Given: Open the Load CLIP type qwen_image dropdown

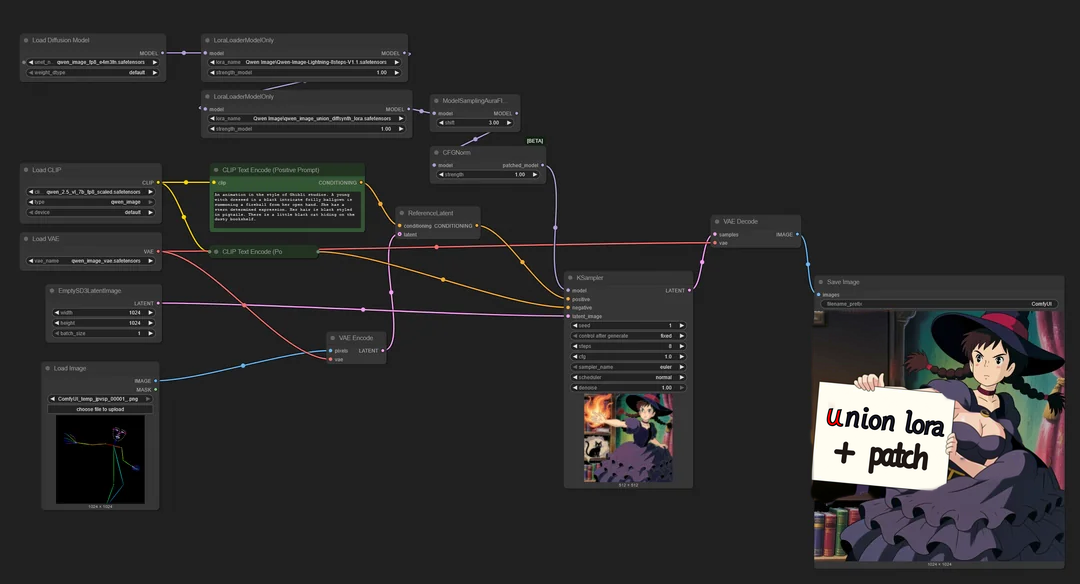Looking at the screenshot, I should pos(91,202).
